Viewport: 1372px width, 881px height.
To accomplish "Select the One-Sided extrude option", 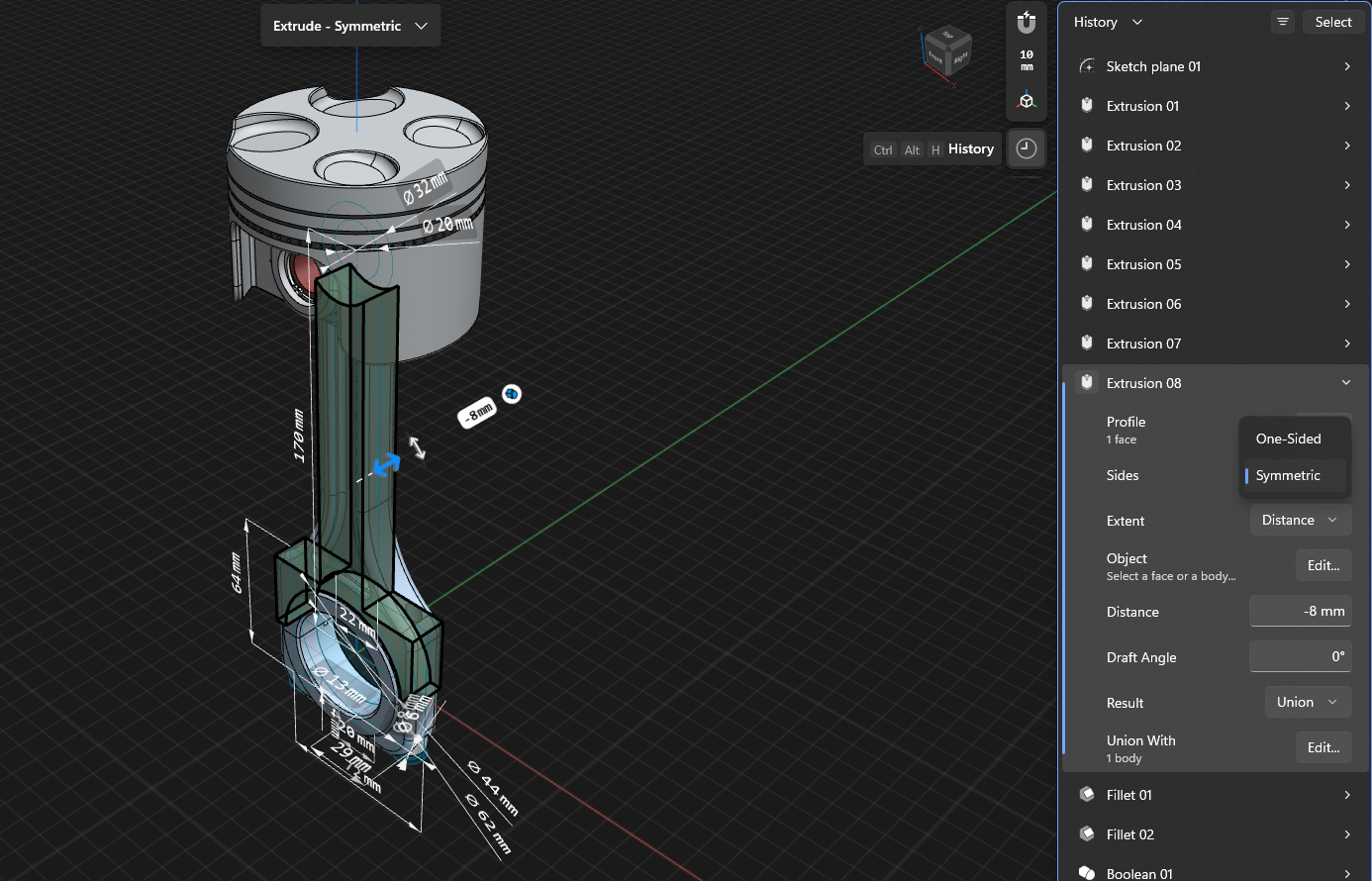I will (x=1288, y=438).
